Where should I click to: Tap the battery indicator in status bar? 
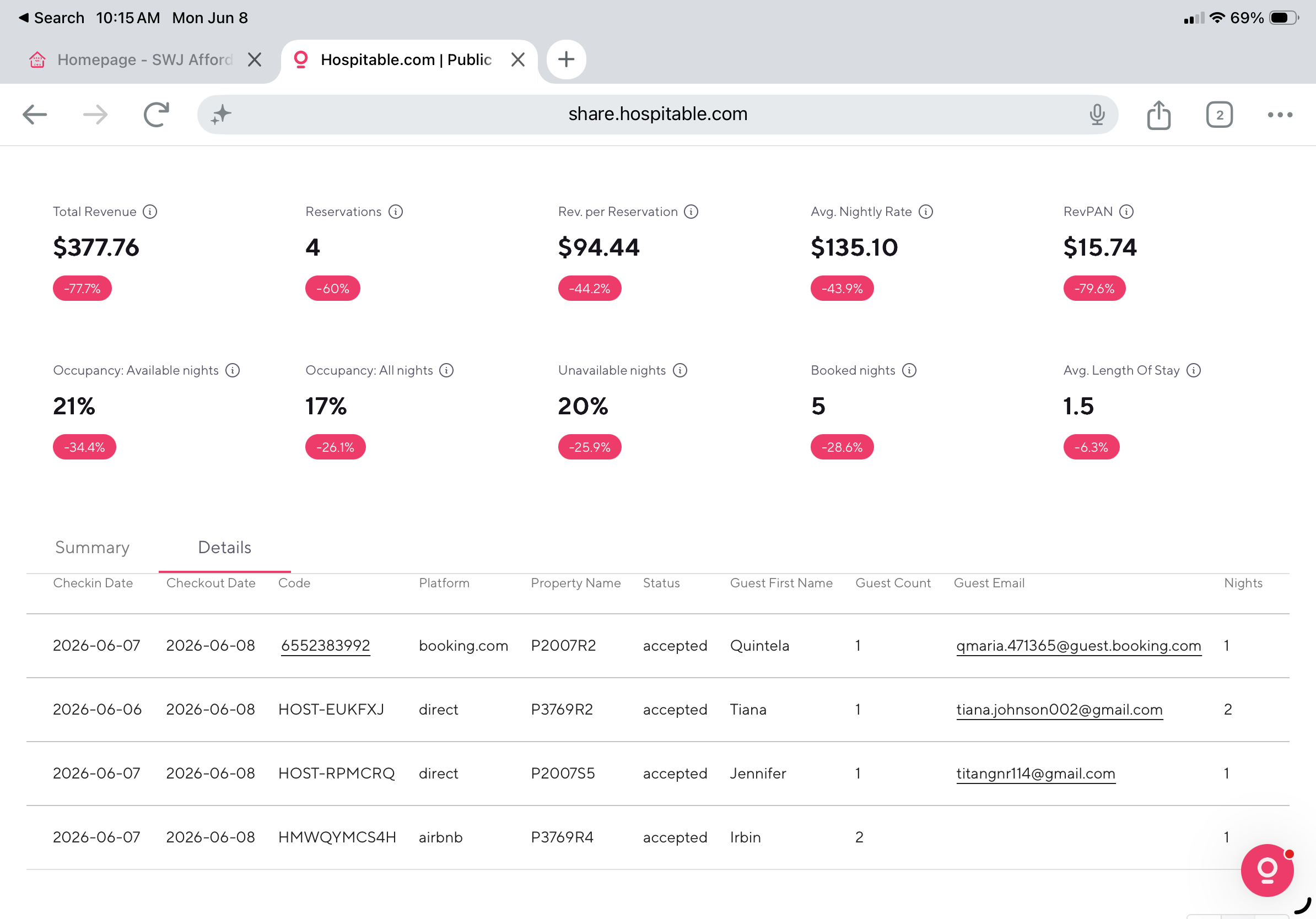pos(1283,18)
